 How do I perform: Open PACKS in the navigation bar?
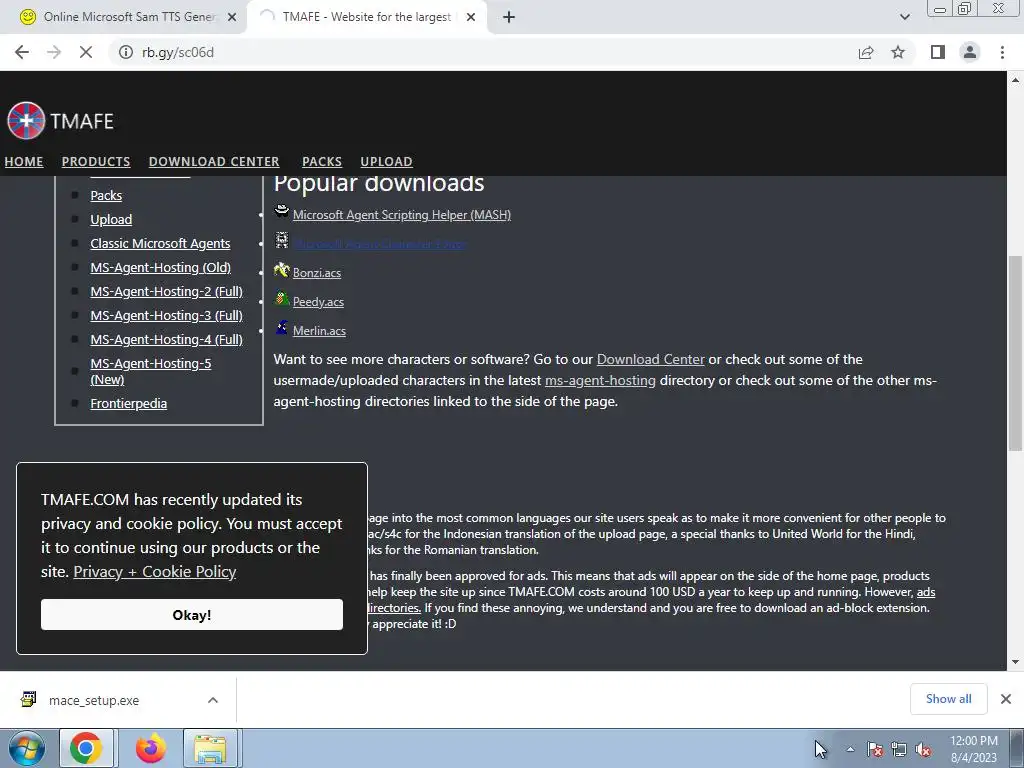click(x=322, y=161)
